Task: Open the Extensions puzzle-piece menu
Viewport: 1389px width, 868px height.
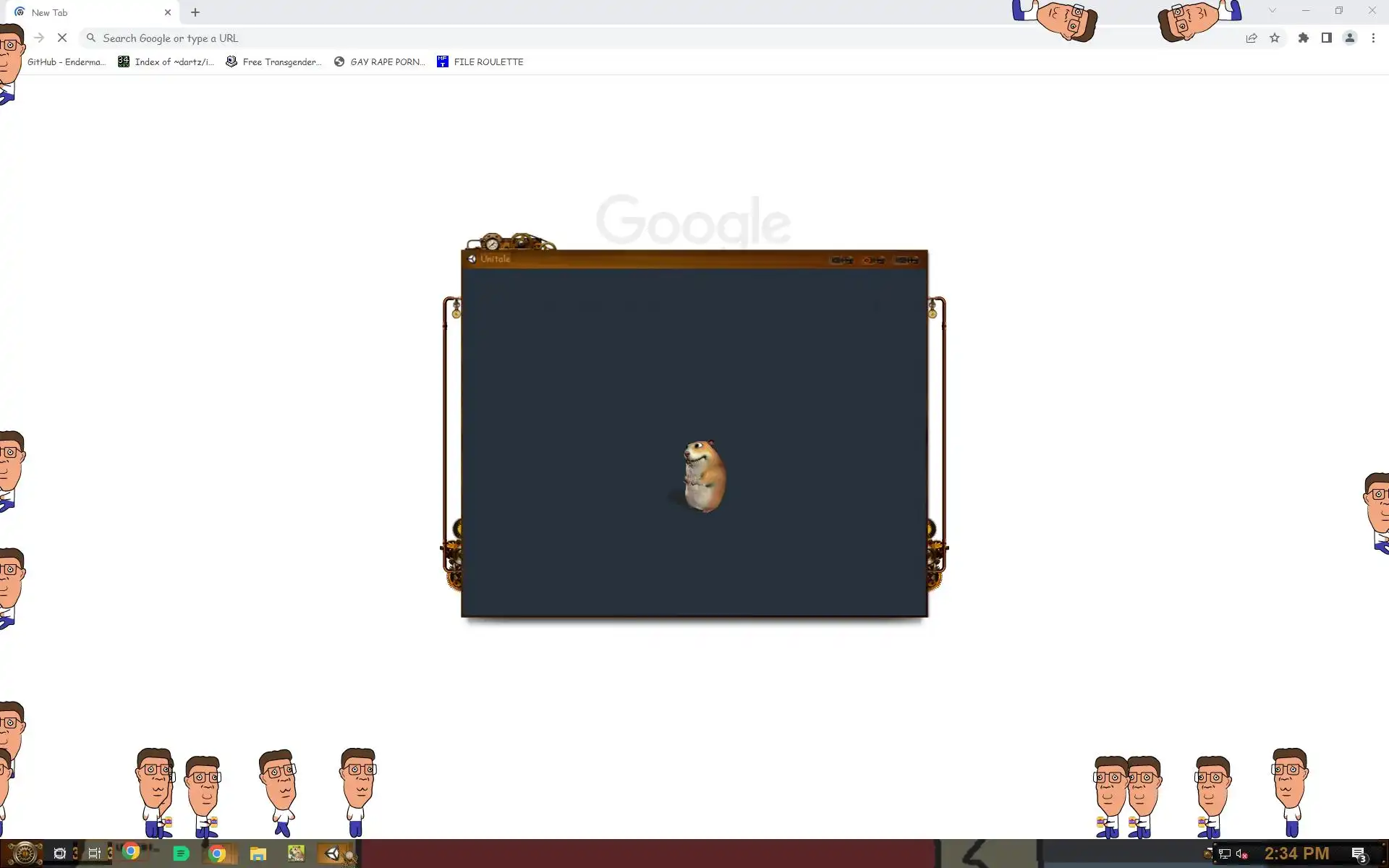Action: pos(1303,38)
